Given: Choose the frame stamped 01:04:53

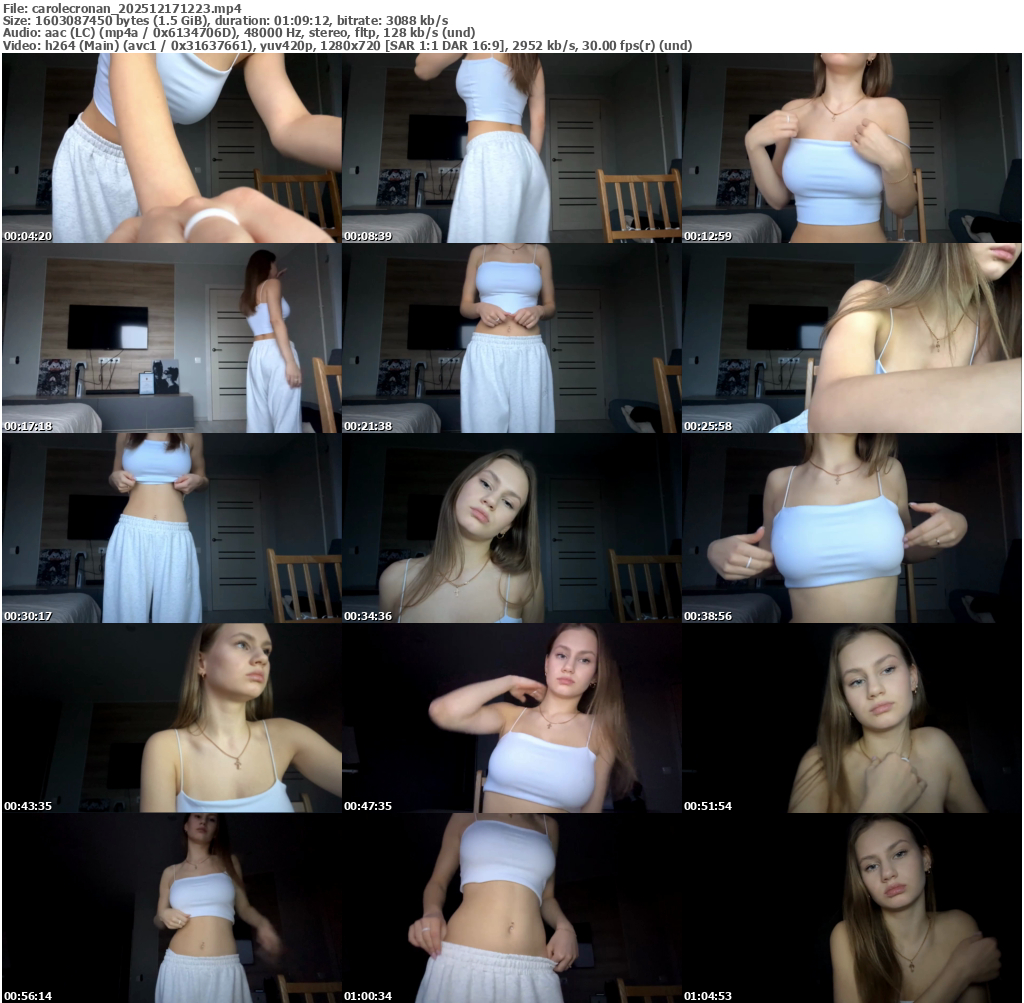Looking at the screenshot, I should (852, 908).
